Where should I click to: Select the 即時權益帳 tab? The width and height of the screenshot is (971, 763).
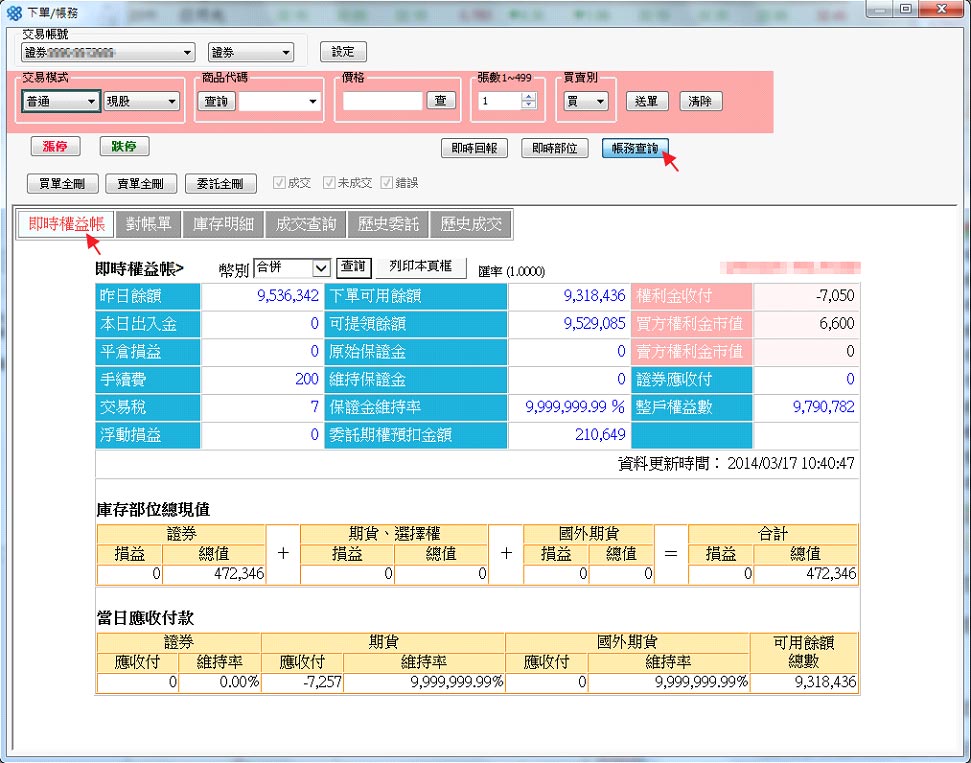[66, 224]
